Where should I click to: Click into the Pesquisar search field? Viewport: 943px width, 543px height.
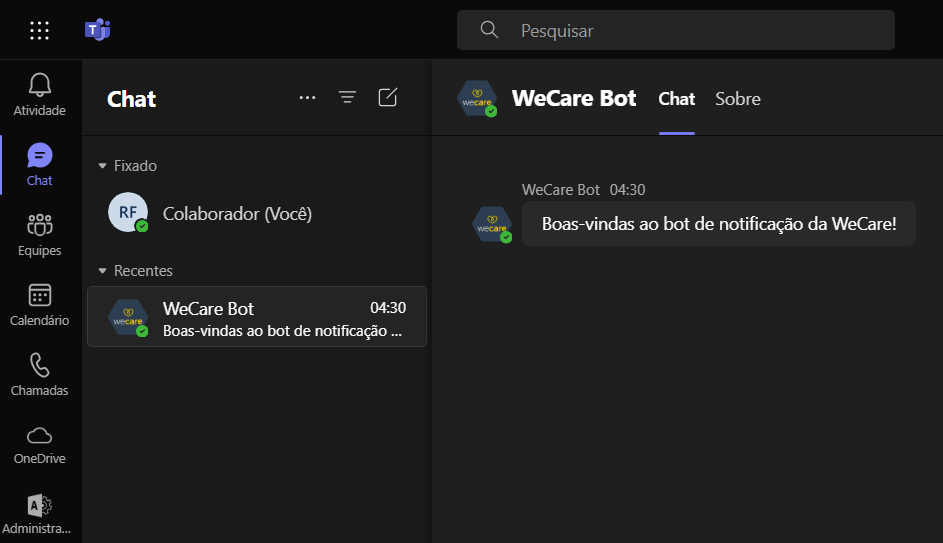[x=675, y=30]
